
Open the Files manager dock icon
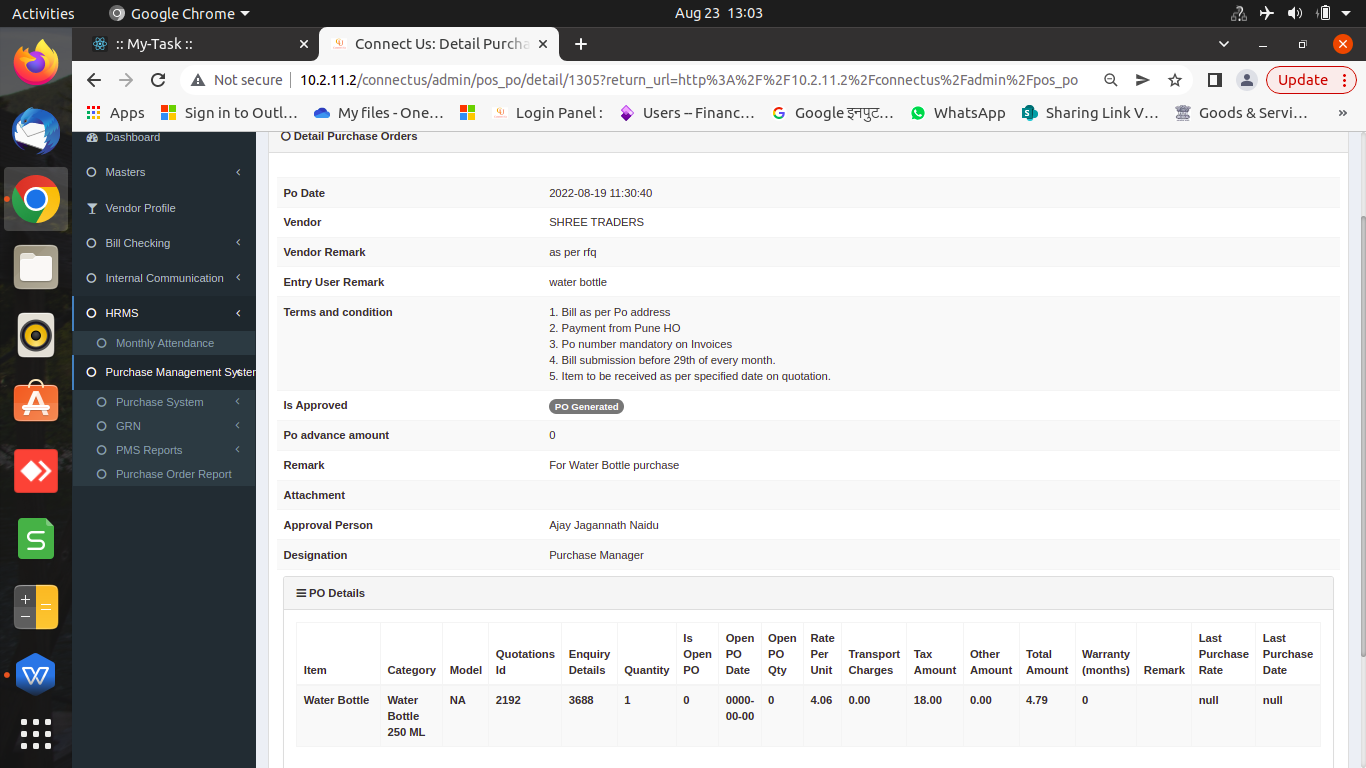click(36, 267)
